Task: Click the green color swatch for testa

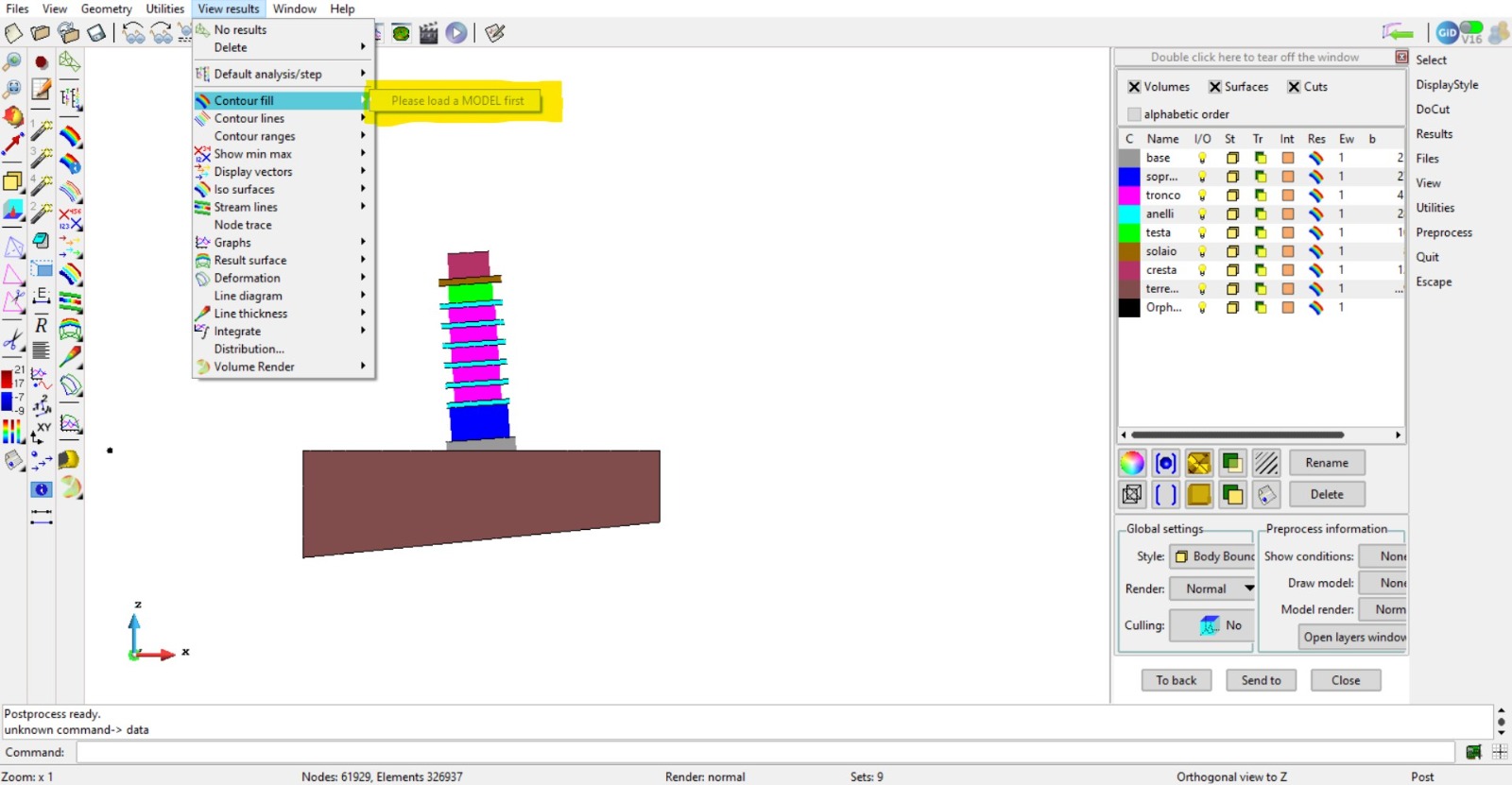Action: coord(1129,232)
